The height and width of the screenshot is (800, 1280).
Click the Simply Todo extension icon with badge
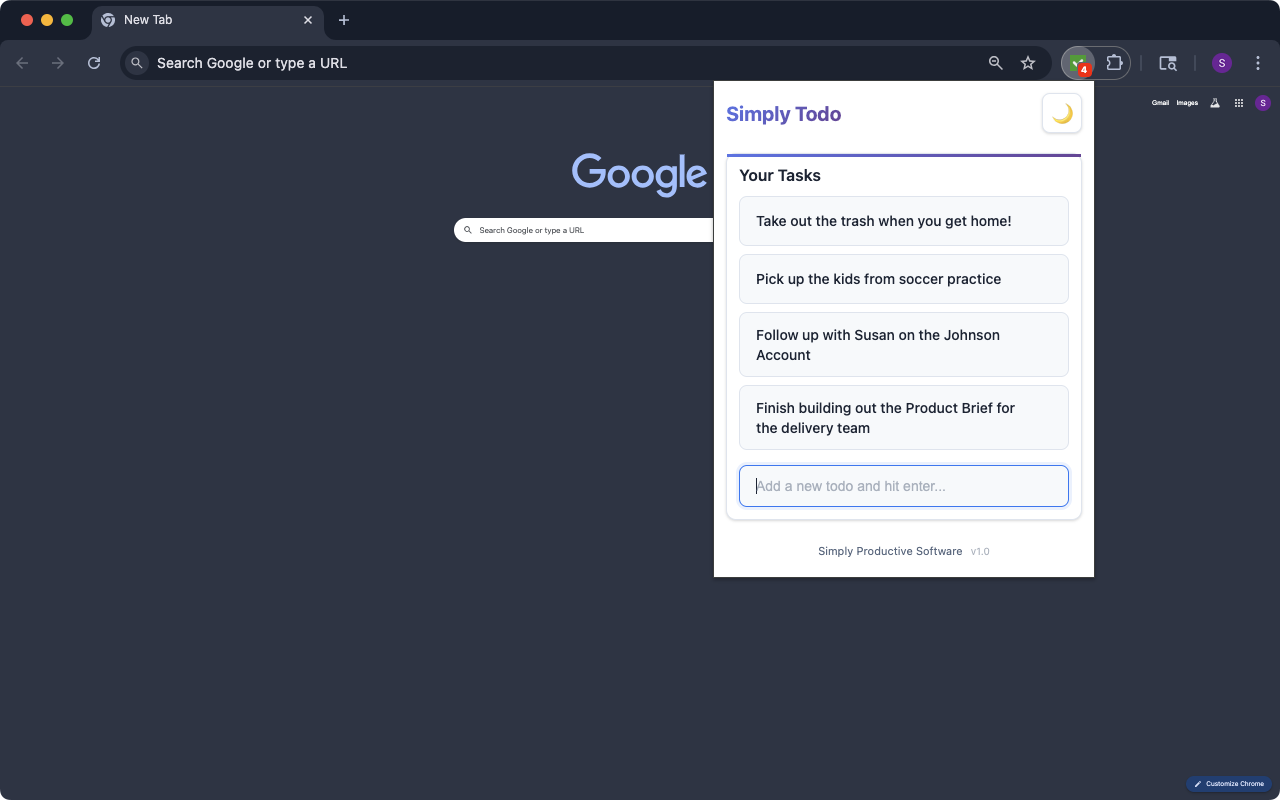[1078, 63]
